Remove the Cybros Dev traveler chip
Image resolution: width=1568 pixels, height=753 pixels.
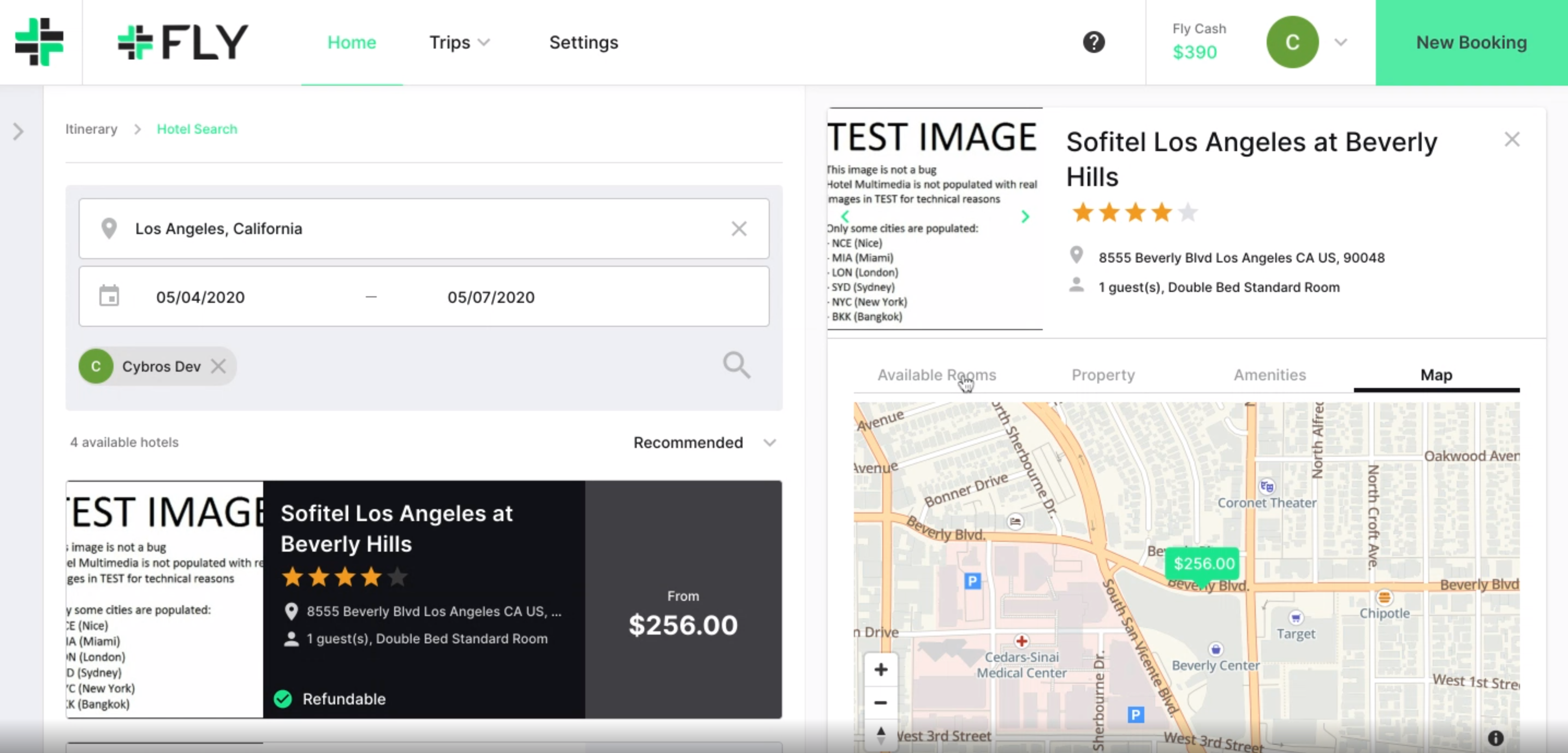pos(218,366)
